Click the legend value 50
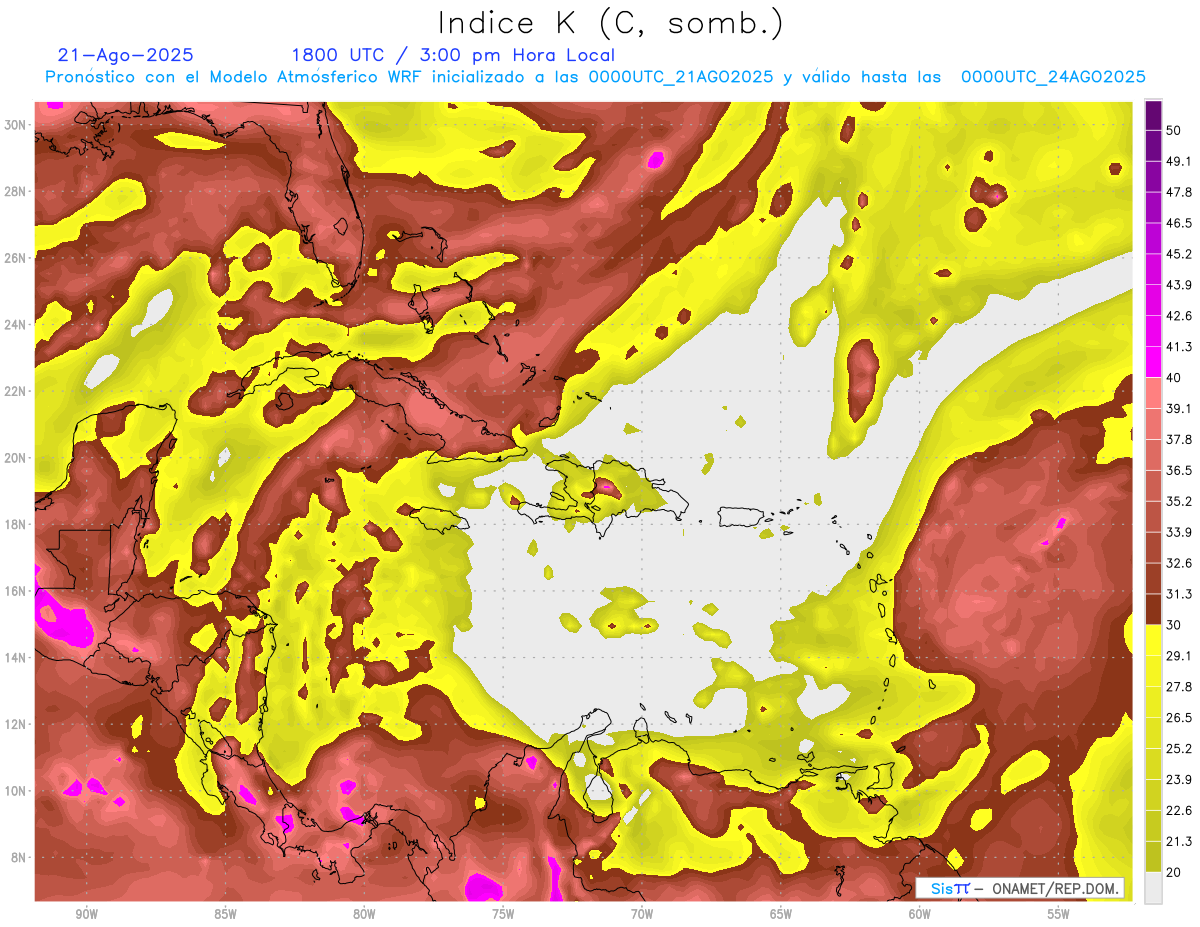The width and height of the screenshot is (1200, 927). (x=1175, y=130)
